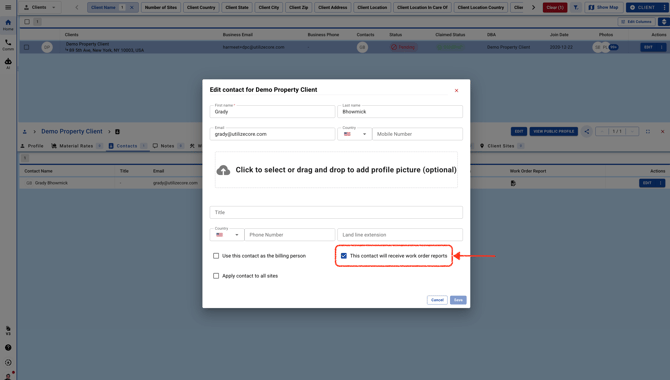
Task: Uncheck 'This contact will receive work order reports'
Action: coord(344,256)
